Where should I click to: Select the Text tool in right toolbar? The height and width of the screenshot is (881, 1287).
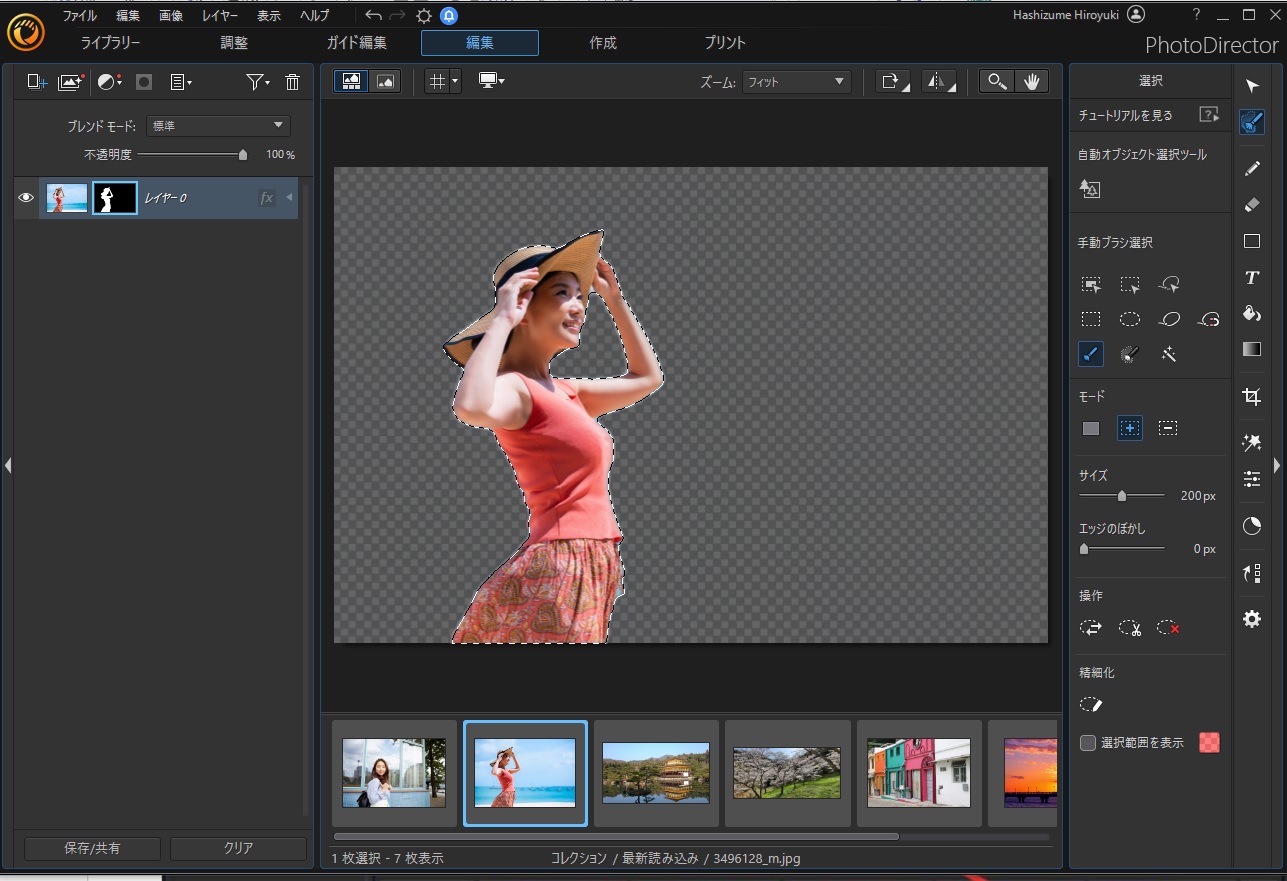click(1251, 278)
